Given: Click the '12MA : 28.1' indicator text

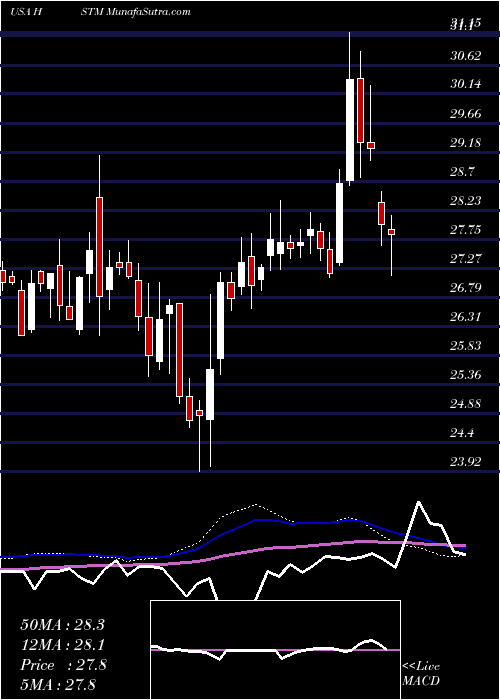Looking at the screenshot, I should (x=62, y=645).
